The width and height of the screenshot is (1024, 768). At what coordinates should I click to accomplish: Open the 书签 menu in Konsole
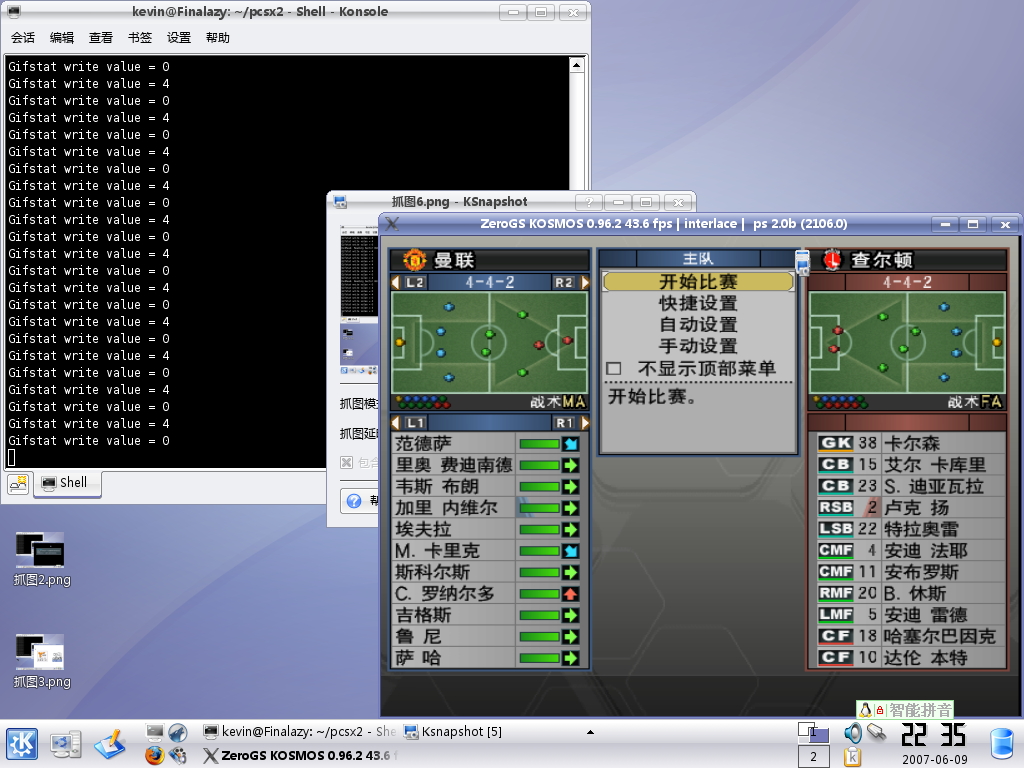coord(140,38)
